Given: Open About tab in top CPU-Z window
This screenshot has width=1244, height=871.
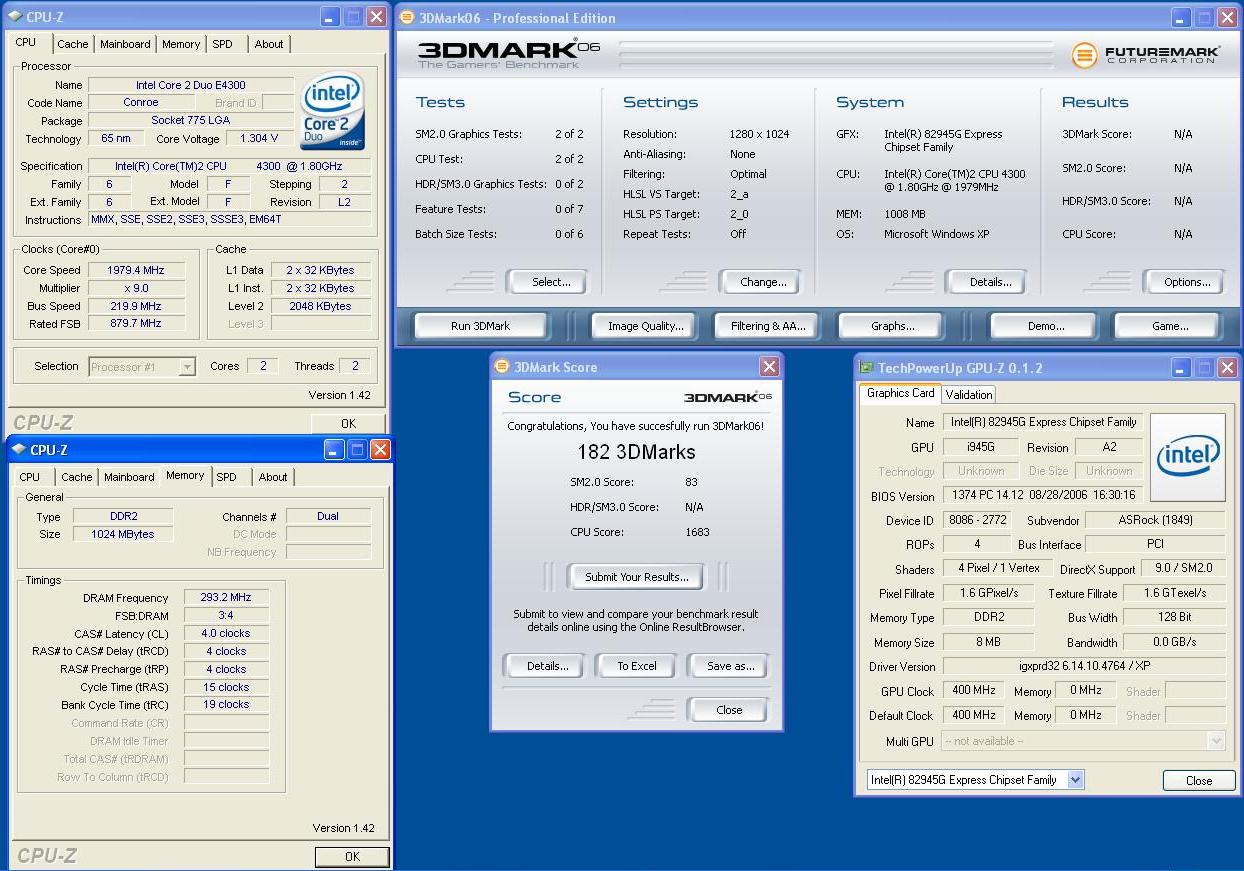Looking at the screenshot, I should (268, 44).
